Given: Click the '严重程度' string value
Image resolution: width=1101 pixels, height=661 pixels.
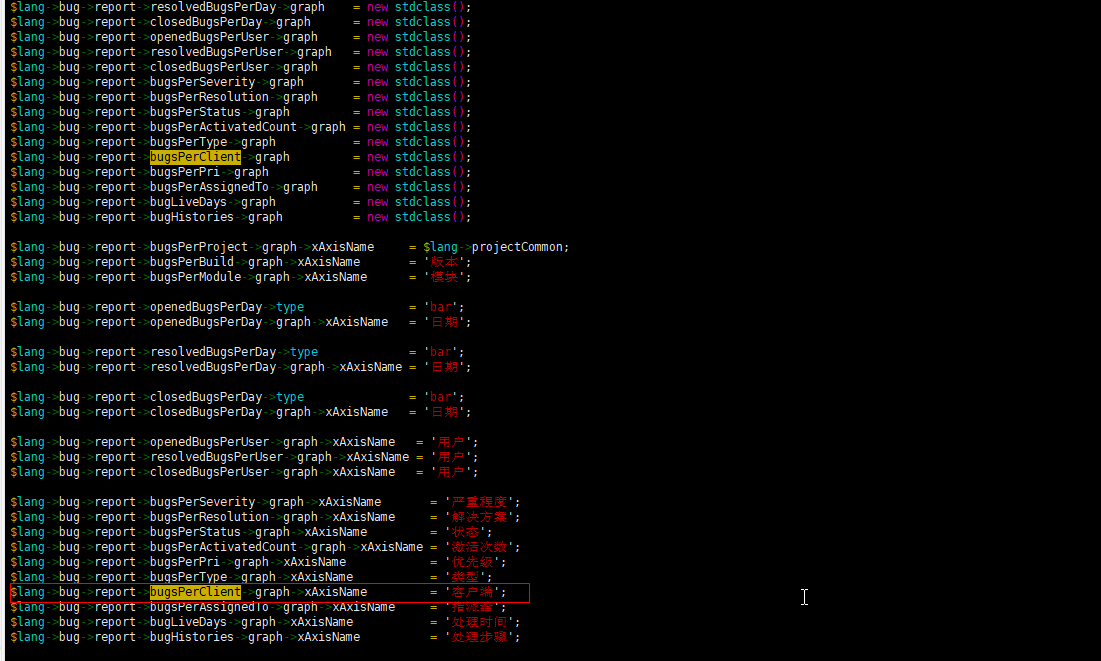Looking at the screenshot, I should pos(480,502).
